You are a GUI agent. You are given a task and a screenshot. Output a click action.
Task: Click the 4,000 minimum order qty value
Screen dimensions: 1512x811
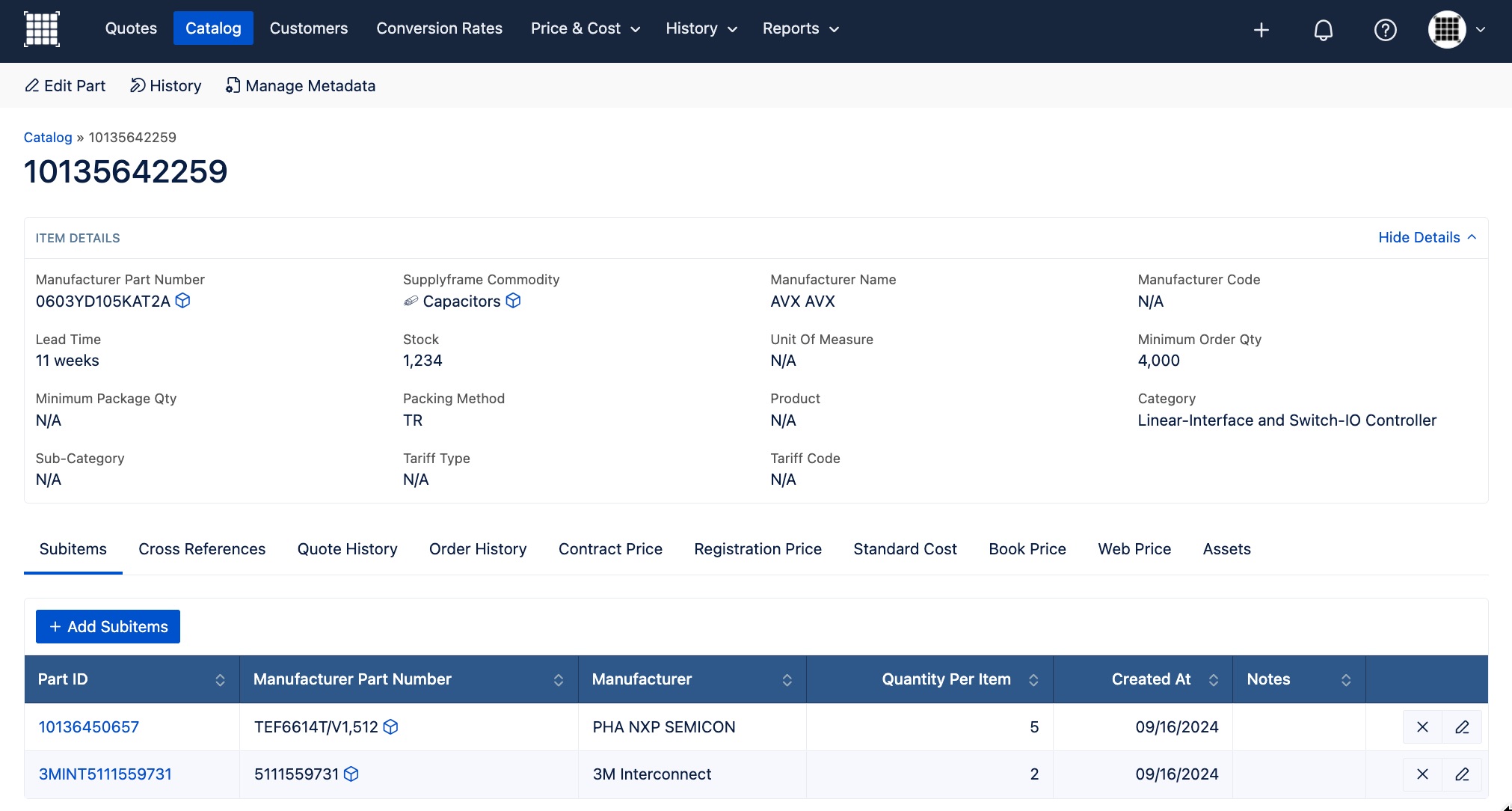coord(1158,361)
